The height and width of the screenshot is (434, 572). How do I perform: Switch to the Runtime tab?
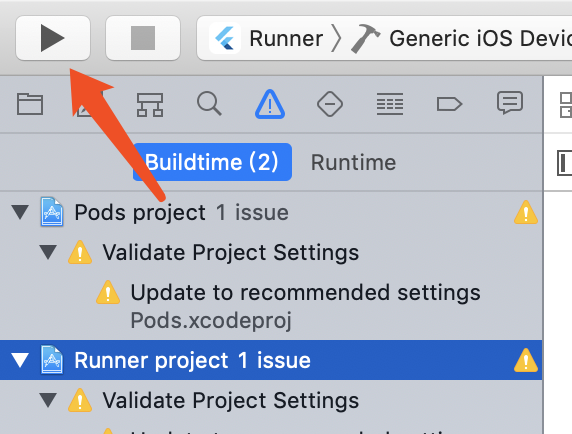click(x=353, y=162)
